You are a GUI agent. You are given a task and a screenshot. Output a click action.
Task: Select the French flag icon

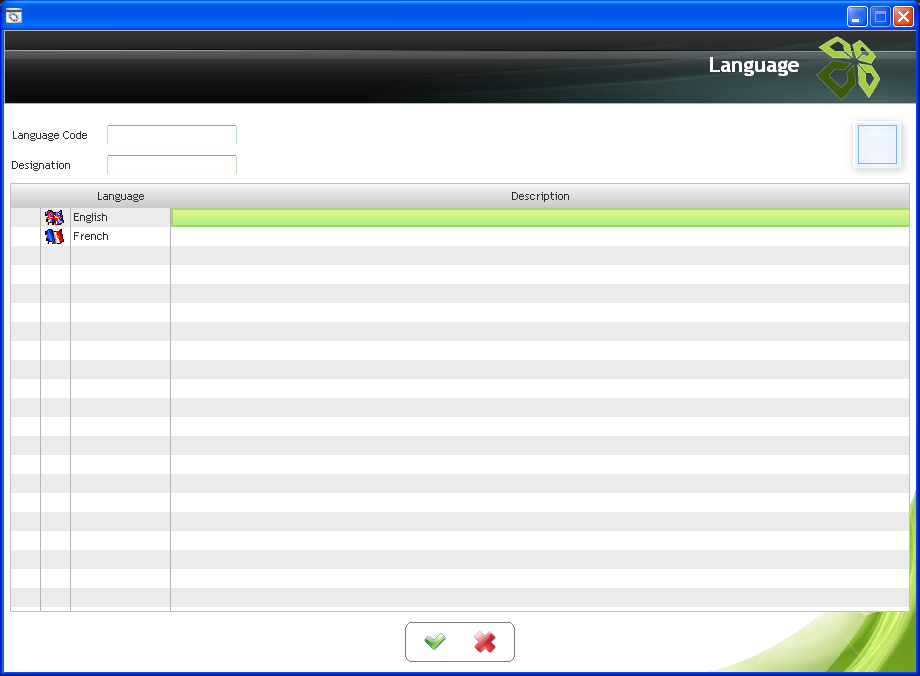pyautogui.click(x=55, y=236)
